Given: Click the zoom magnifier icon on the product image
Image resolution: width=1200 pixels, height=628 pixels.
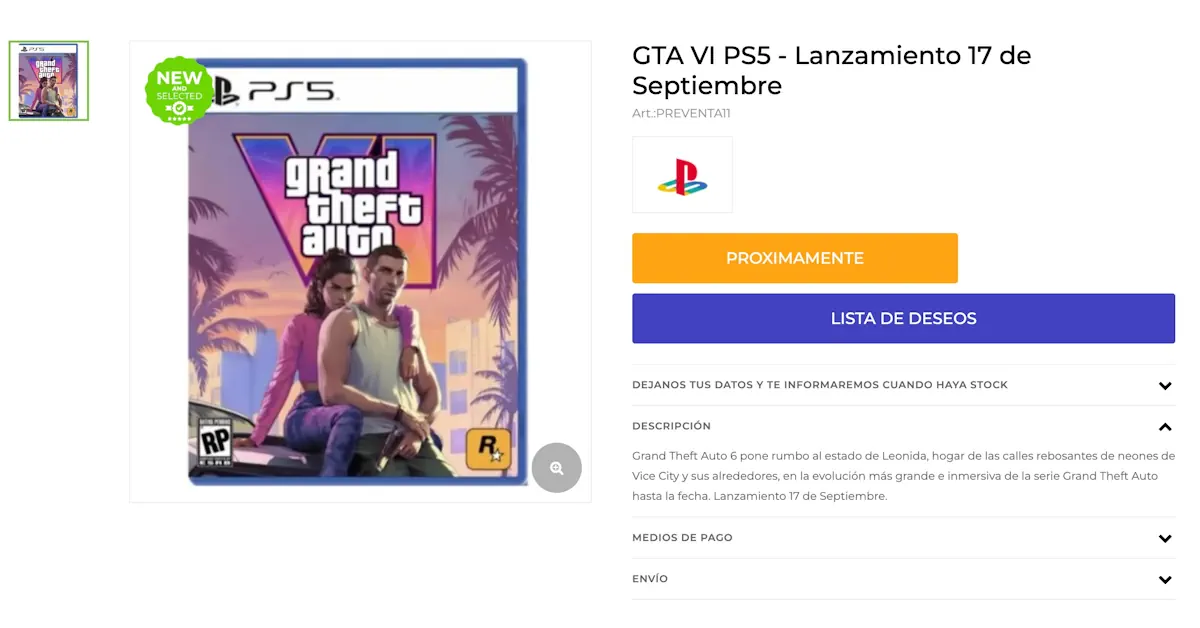Looking at the screenshot, I should (x=557, y=468).
